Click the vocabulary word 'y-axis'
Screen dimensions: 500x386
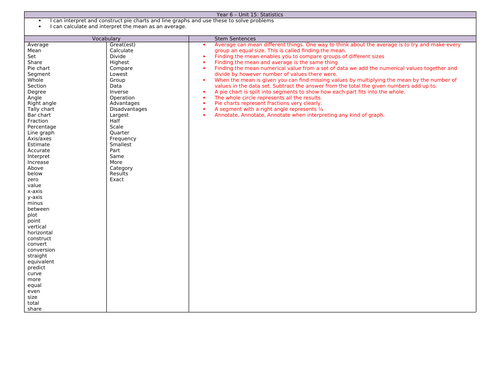pos(35,197)
